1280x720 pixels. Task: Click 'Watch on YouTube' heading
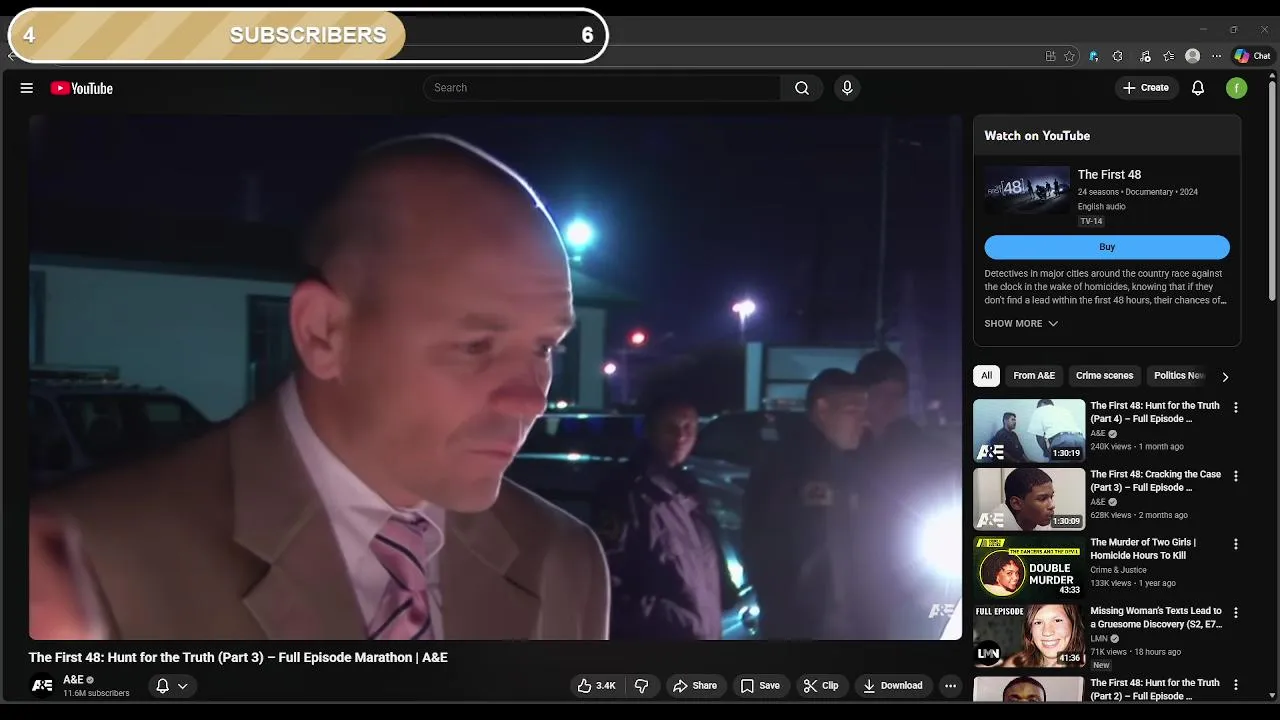pos(1037,136)
